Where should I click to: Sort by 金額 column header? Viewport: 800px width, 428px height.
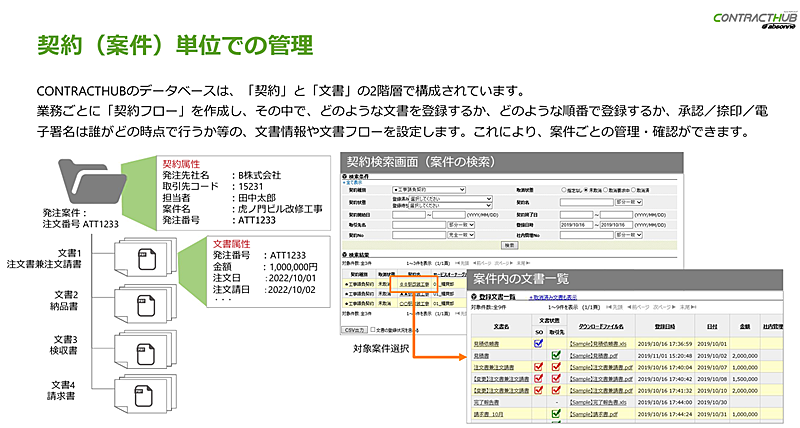coord(744,326)
